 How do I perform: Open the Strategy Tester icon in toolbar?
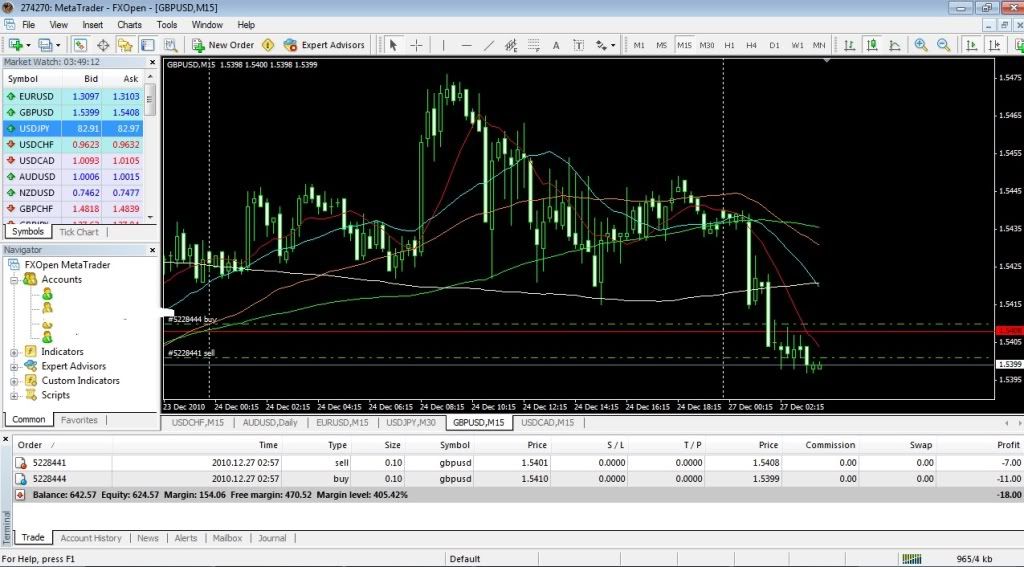pos(170,45)
